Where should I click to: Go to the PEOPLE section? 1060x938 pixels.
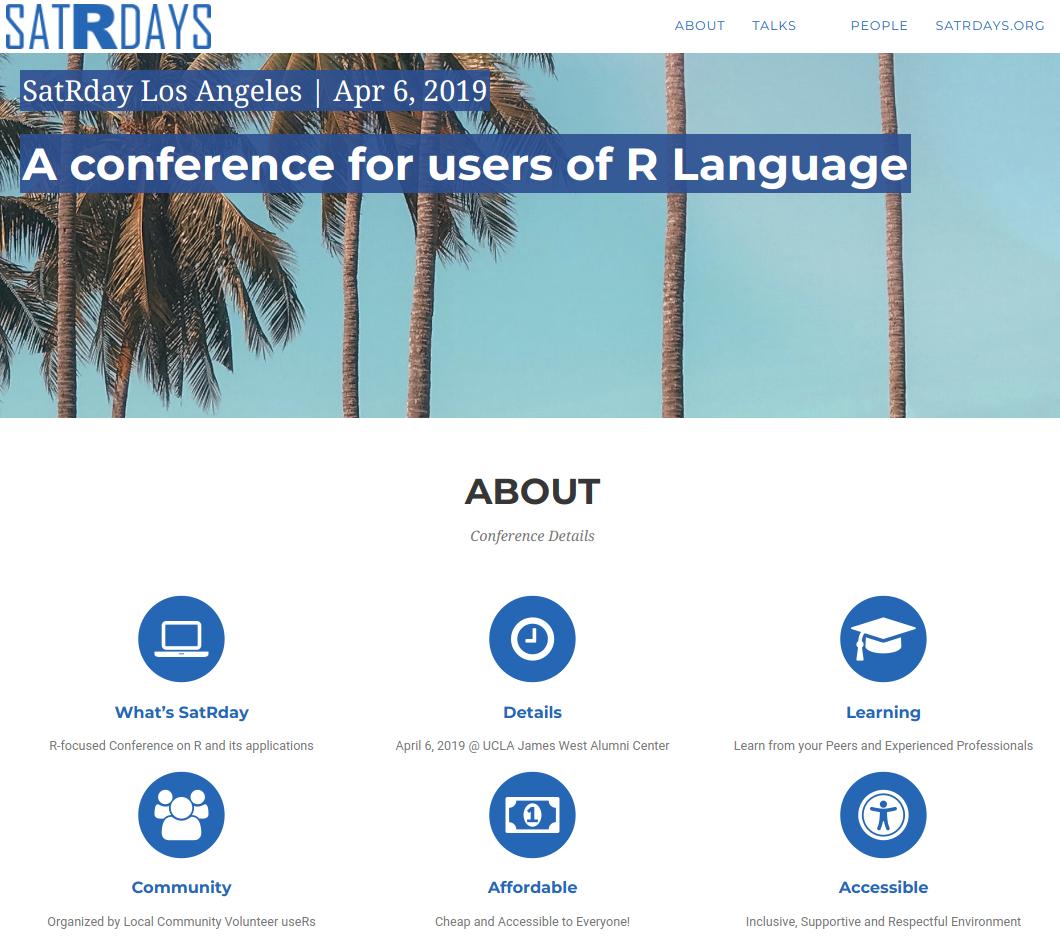coord(879,26)
